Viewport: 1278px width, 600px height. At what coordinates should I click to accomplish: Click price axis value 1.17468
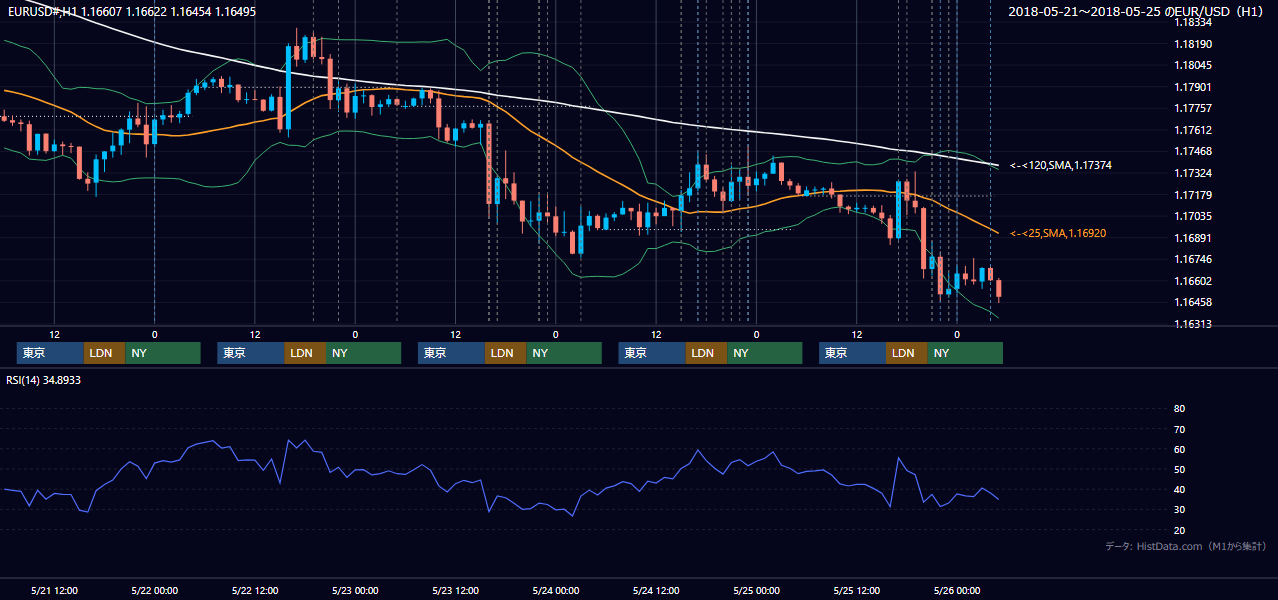point(1192,151)
